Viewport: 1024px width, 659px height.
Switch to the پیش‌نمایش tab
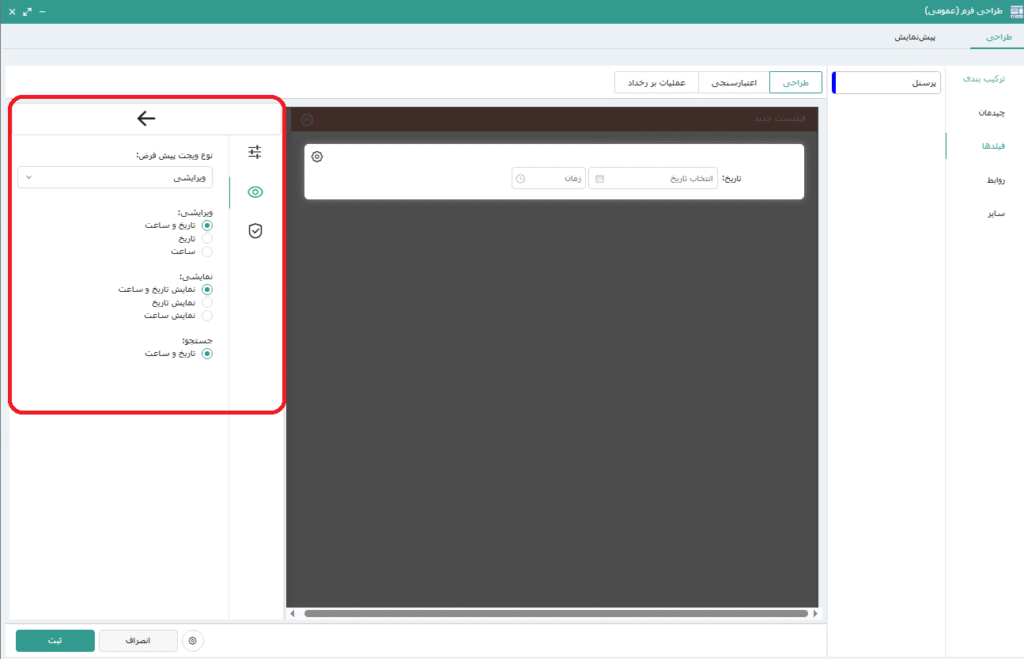[x=914, y=37]
